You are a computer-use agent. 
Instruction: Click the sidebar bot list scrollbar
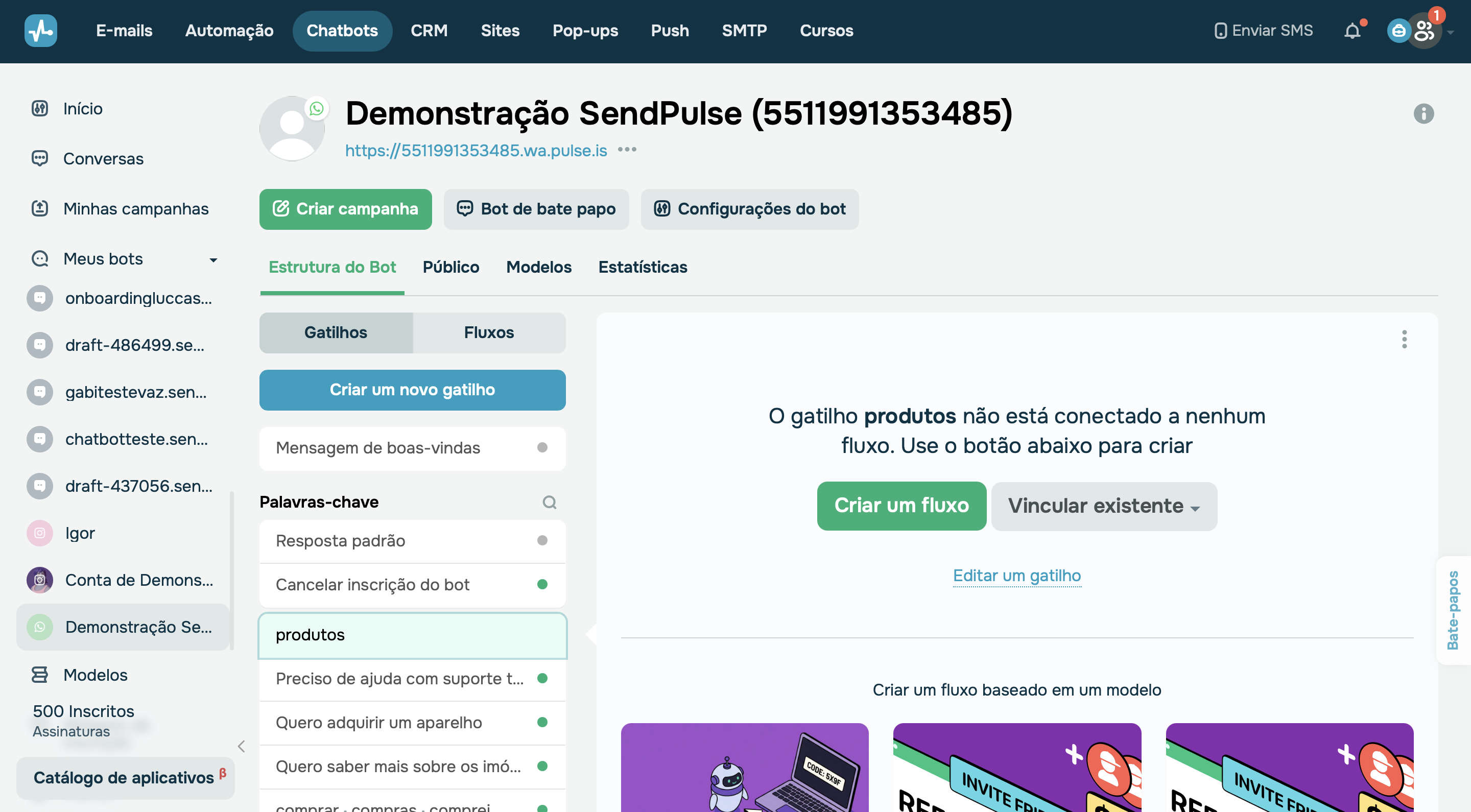231,570
